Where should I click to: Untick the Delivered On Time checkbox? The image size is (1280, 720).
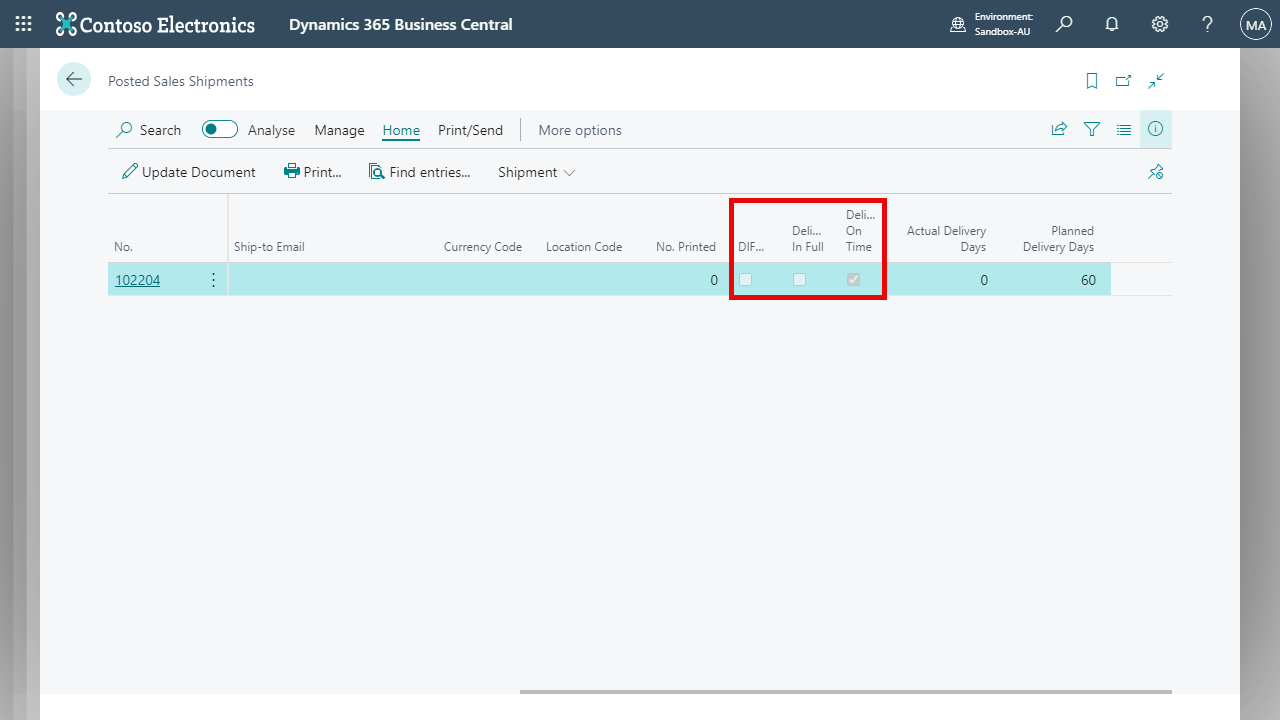(x=853, y=280)
